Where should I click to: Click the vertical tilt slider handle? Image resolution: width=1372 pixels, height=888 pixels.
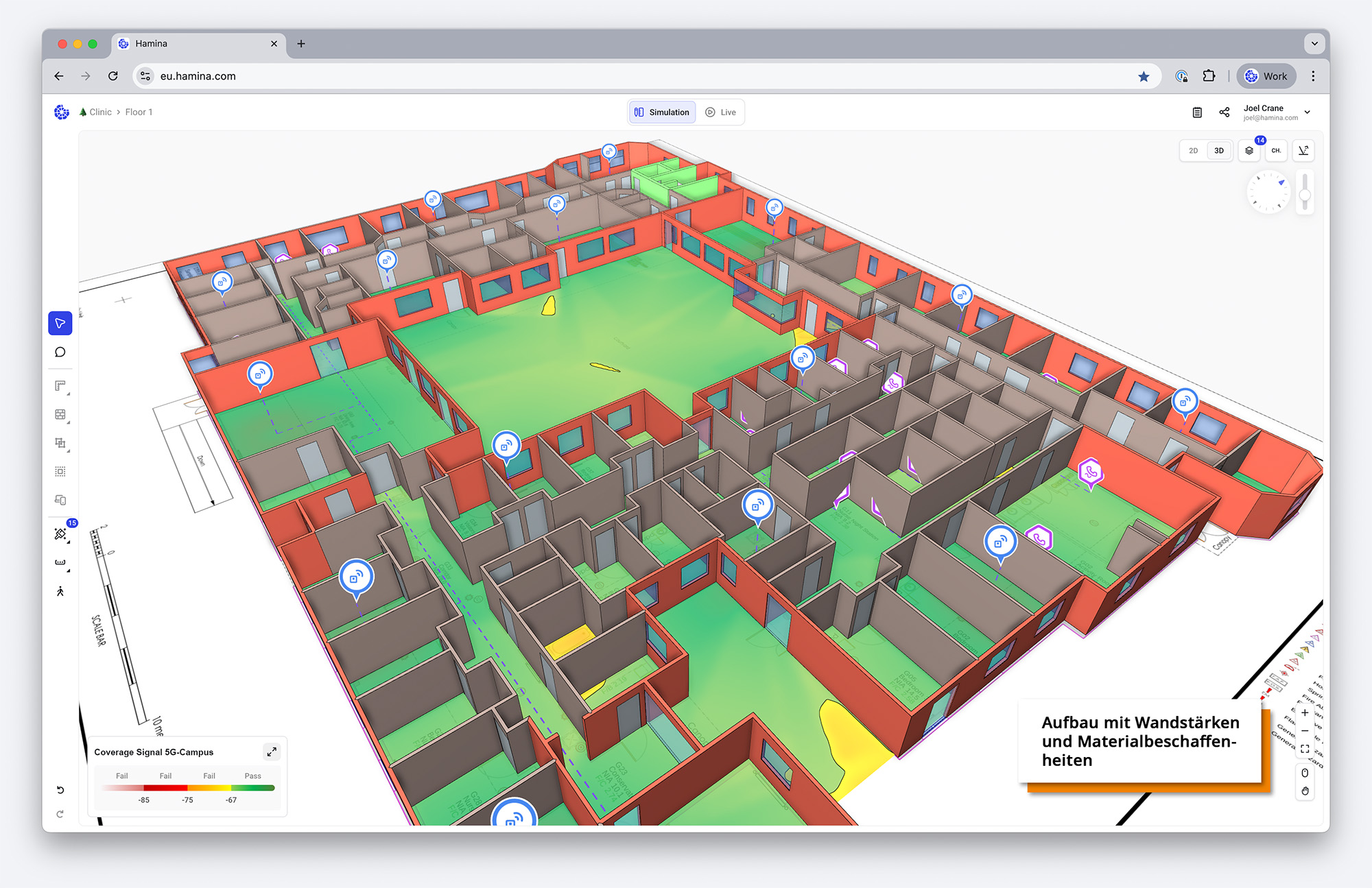[x=1305, y=195]
